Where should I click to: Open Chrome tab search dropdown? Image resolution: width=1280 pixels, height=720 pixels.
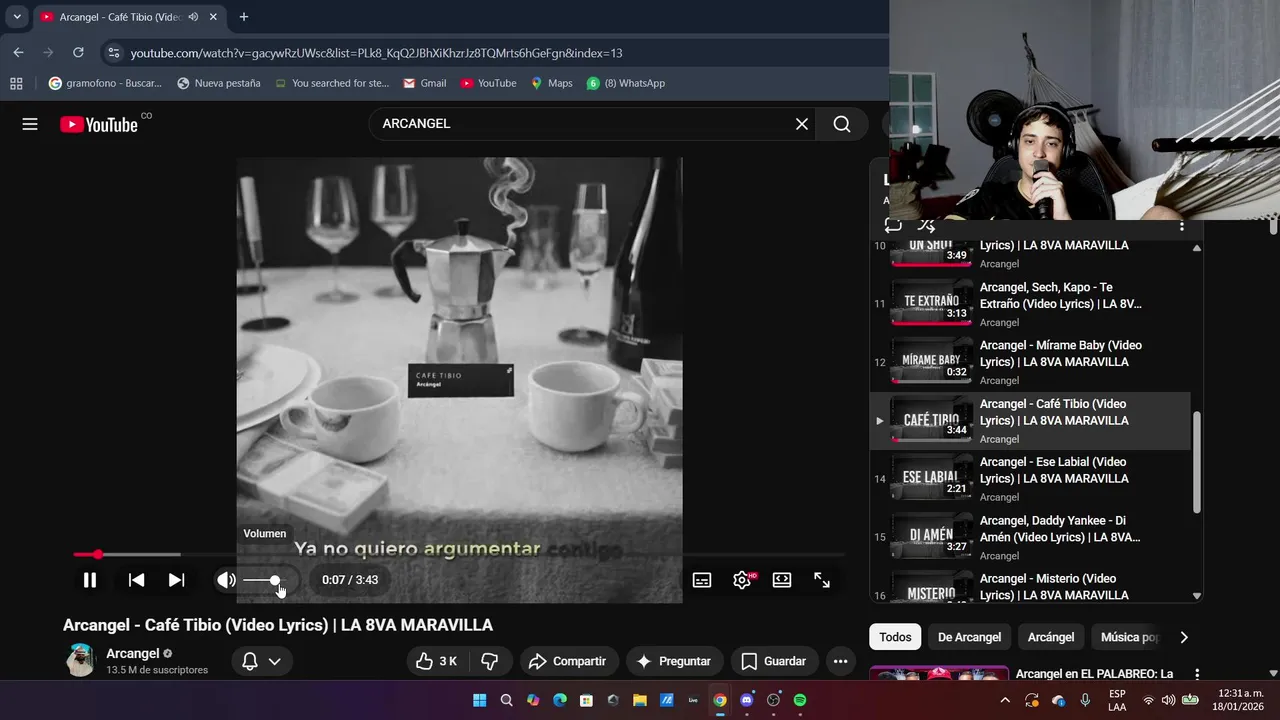pos(17,17)
